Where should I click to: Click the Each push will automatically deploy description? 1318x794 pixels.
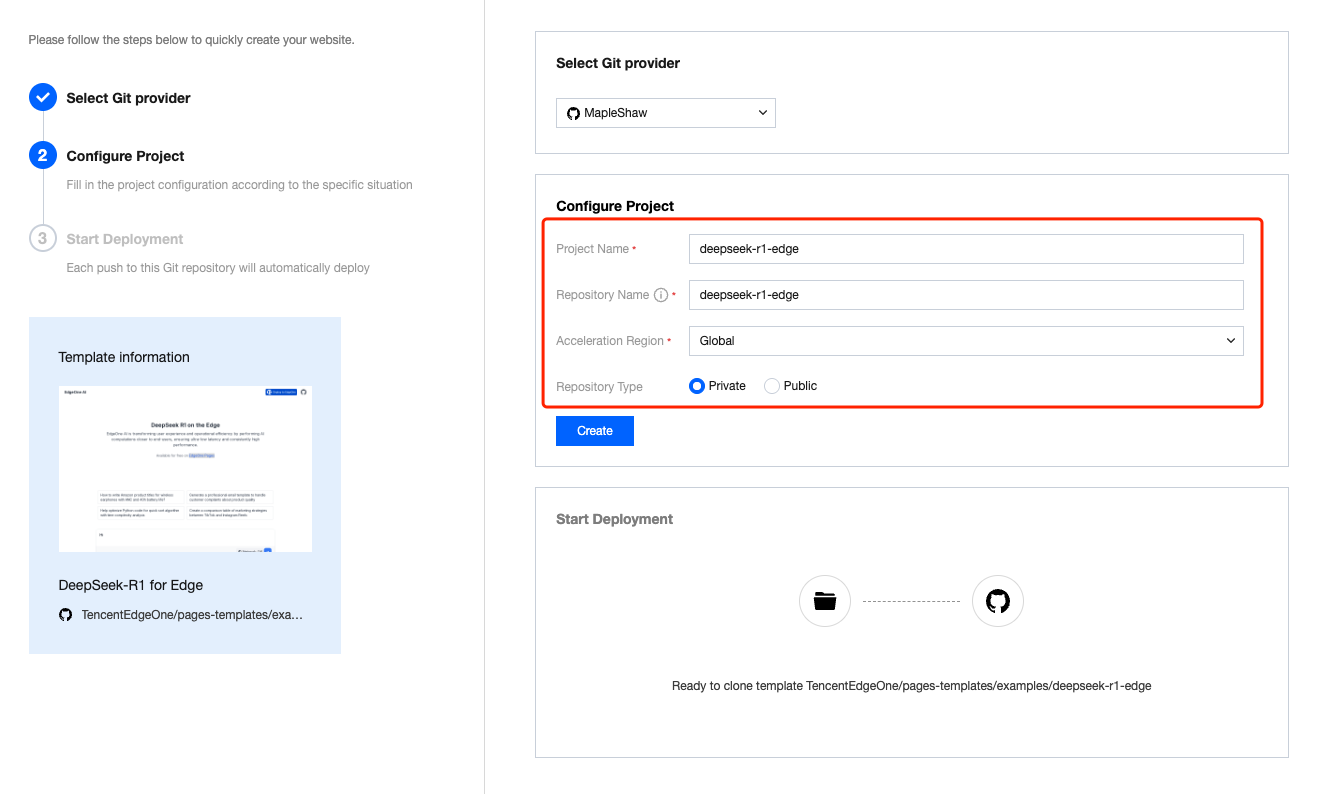[218, 268]
